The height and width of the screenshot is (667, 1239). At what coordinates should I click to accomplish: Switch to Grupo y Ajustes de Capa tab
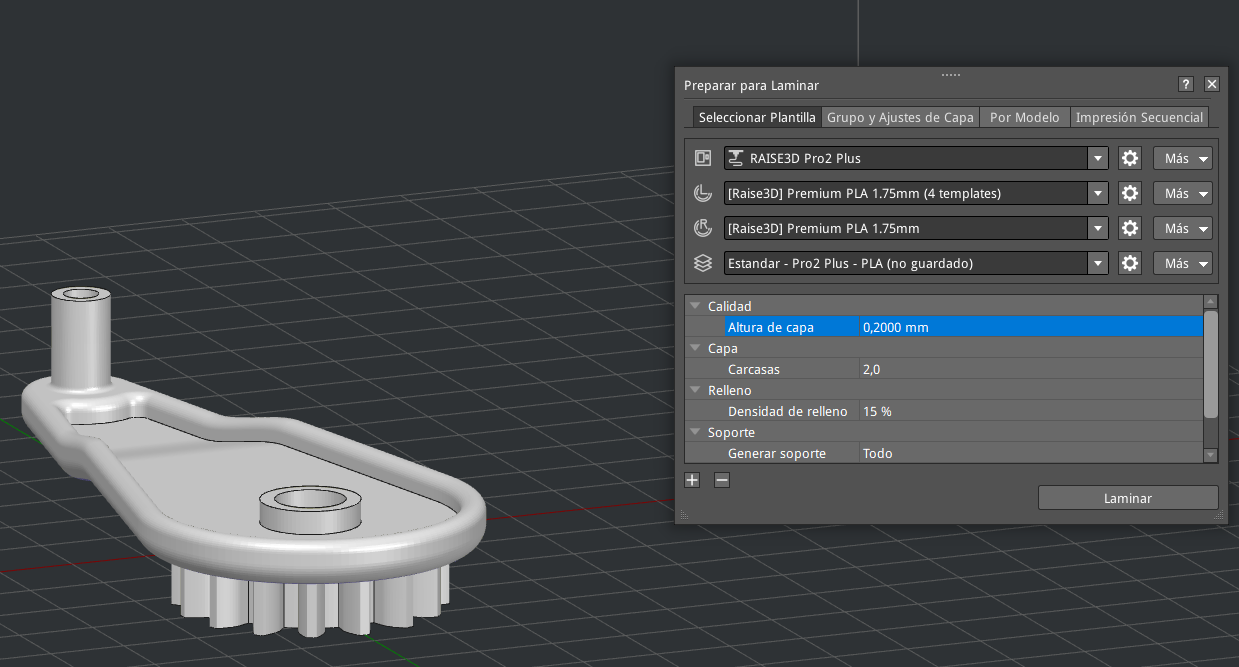900,117
